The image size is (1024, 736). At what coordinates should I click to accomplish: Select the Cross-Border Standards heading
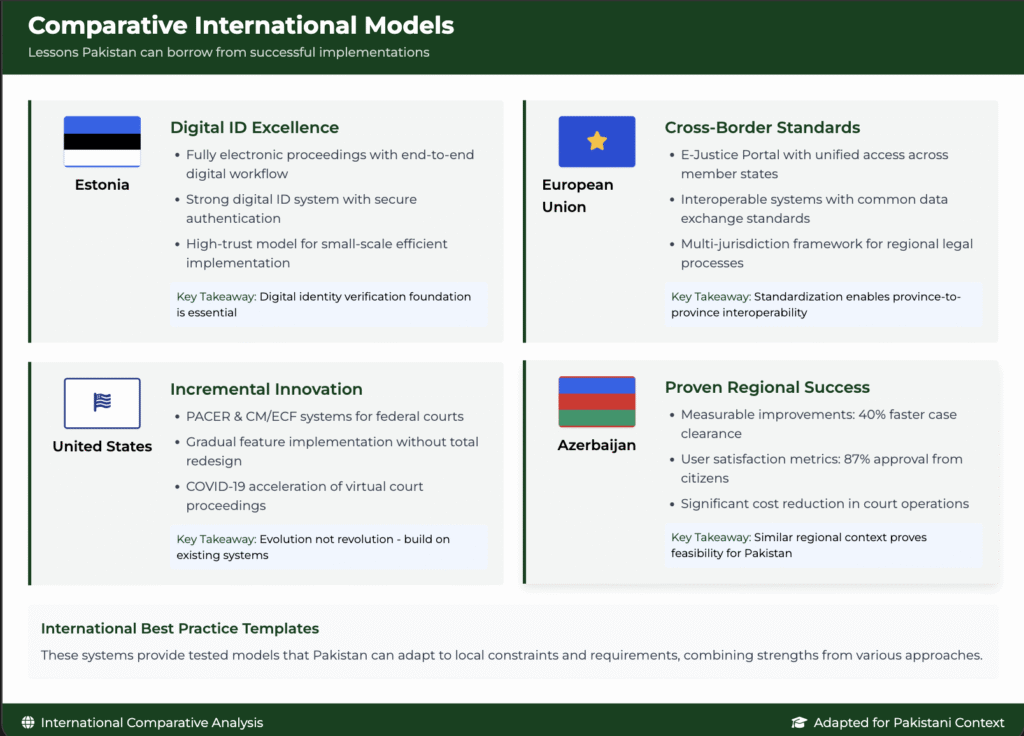point(762,128)
